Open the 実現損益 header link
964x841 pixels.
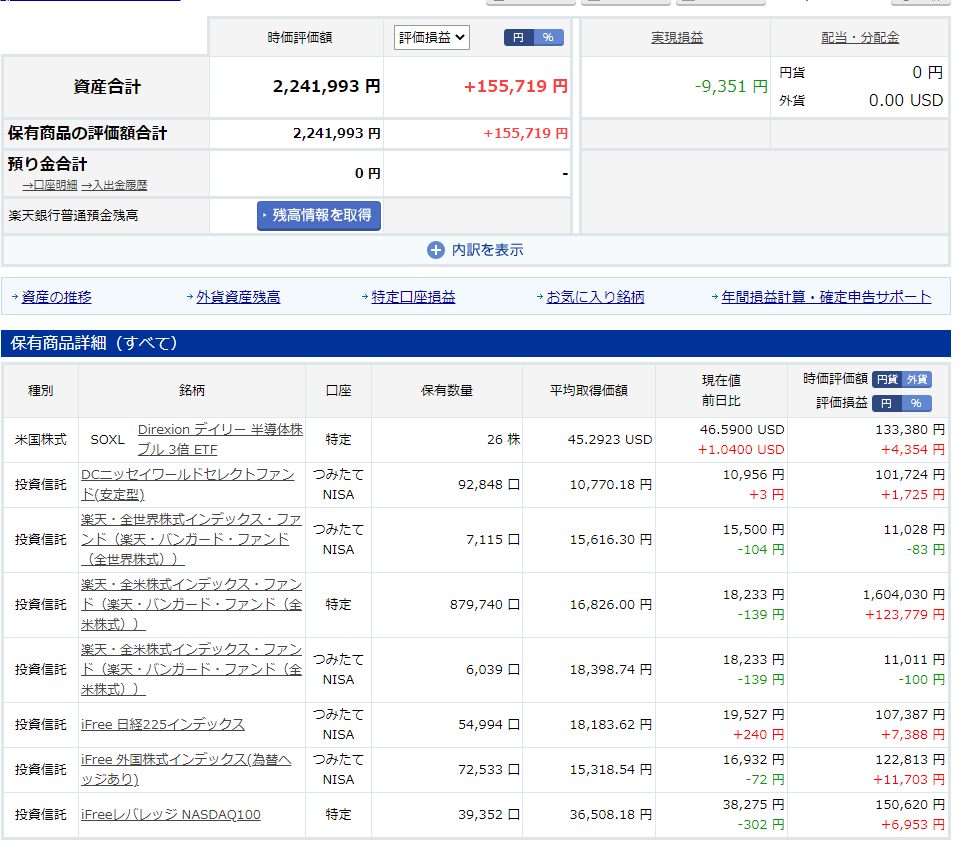(x=677, y=37)
